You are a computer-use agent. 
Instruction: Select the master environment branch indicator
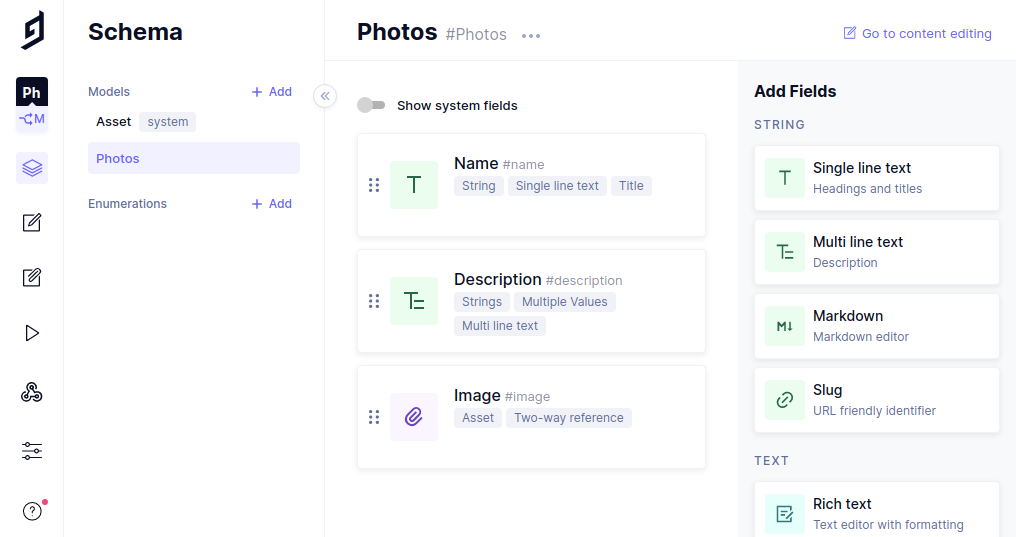(x=32, y=119)
